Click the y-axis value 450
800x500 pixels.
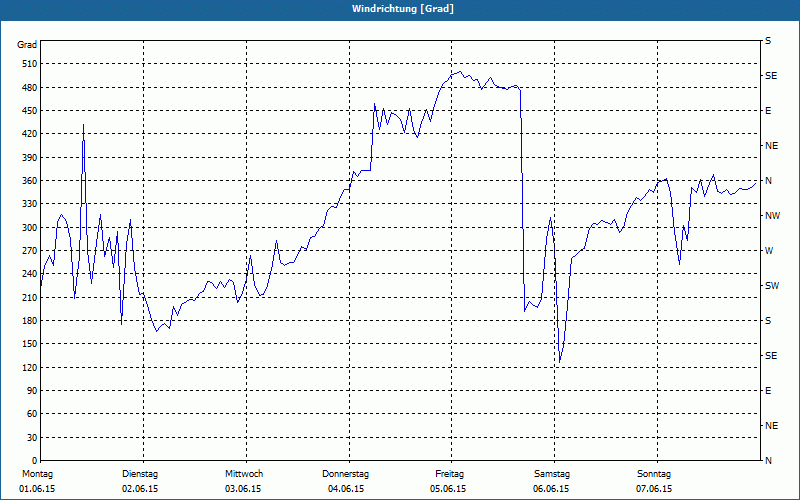(x=30, y=111)
